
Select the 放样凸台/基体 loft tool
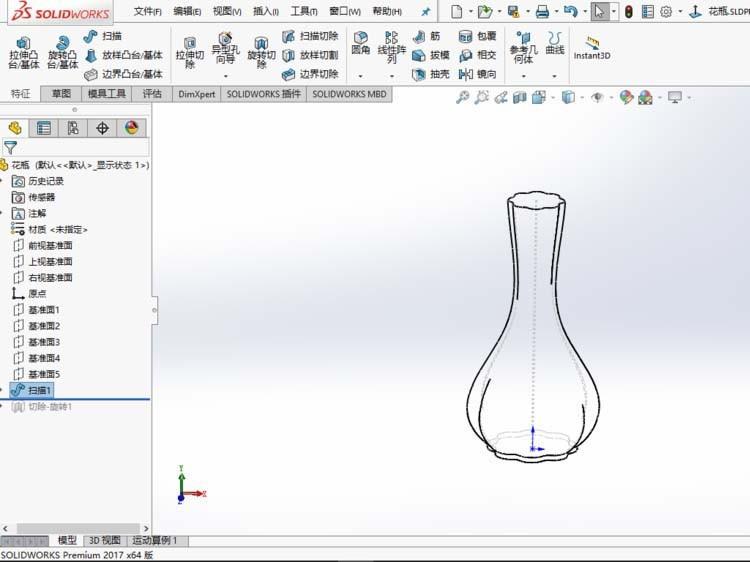(124, 55)
